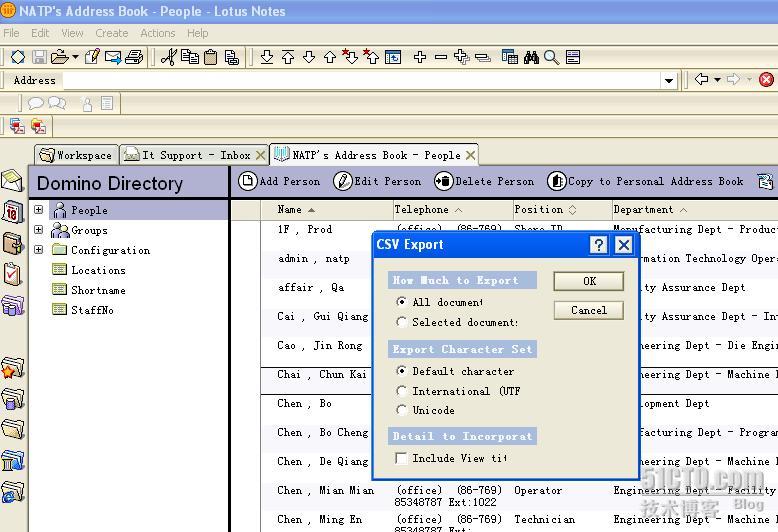
Task: Select the International (UTF) radio option
Action: [401, 391]
